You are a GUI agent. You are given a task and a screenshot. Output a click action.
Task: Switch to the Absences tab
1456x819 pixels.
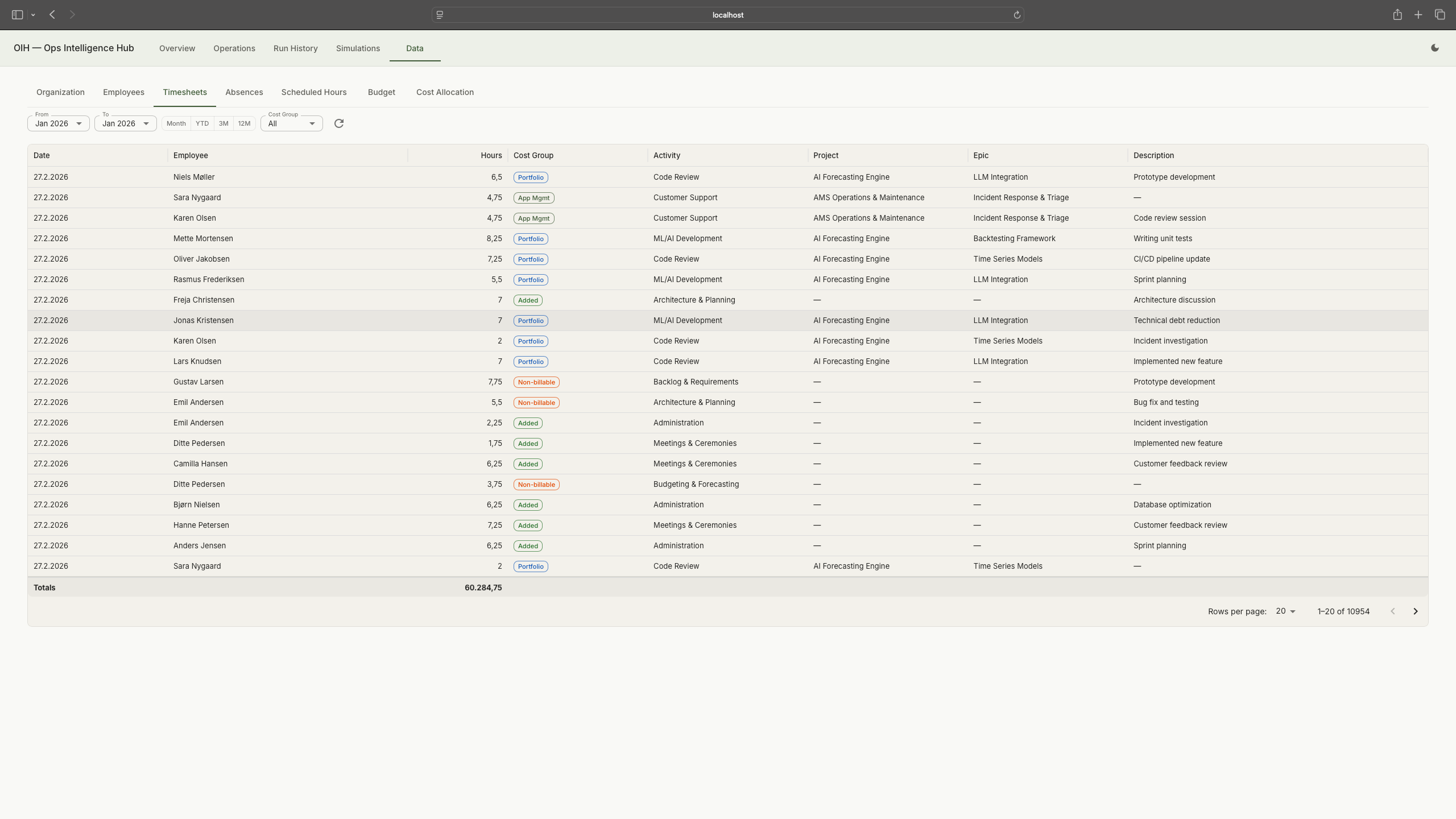243,92
